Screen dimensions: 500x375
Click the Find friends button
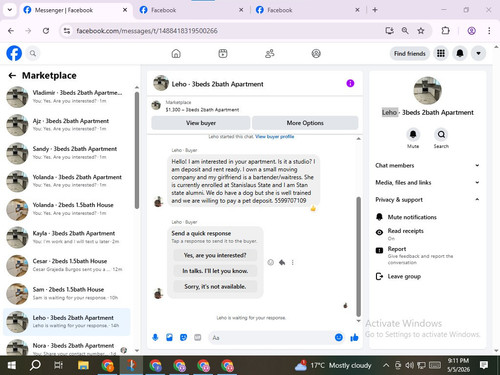point(410,53)
